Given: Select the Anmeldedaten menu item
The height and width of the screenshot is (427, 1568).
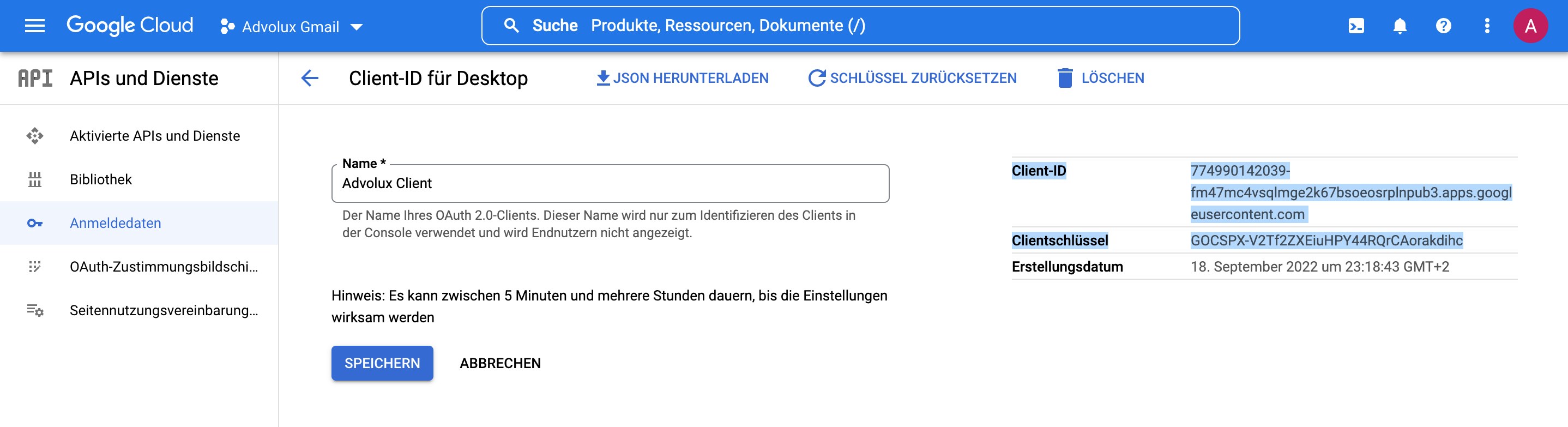Looking at the screenshot, I should point(140,223).
